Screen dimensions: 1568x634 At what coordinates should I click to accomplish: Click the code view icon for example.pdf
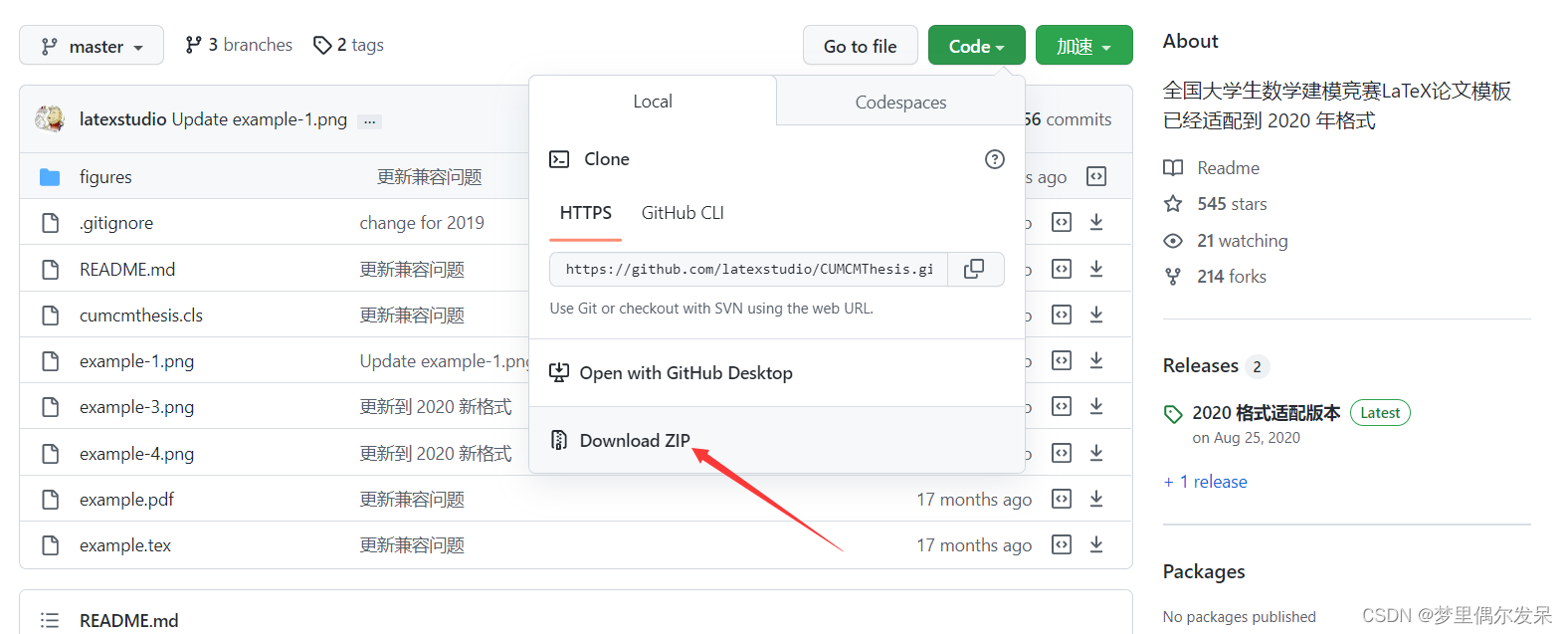(1062, 499)
